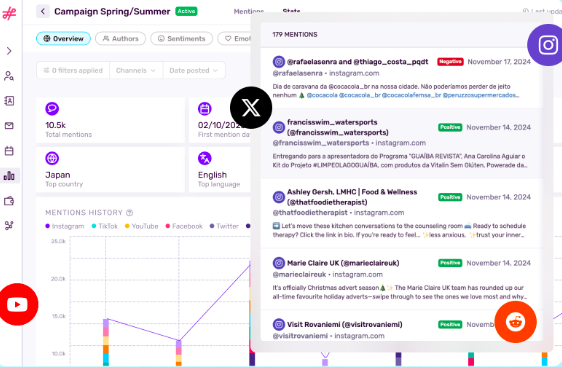
Task: Open the calendar icon in the sidebar
Action: [x=9, y=151]
